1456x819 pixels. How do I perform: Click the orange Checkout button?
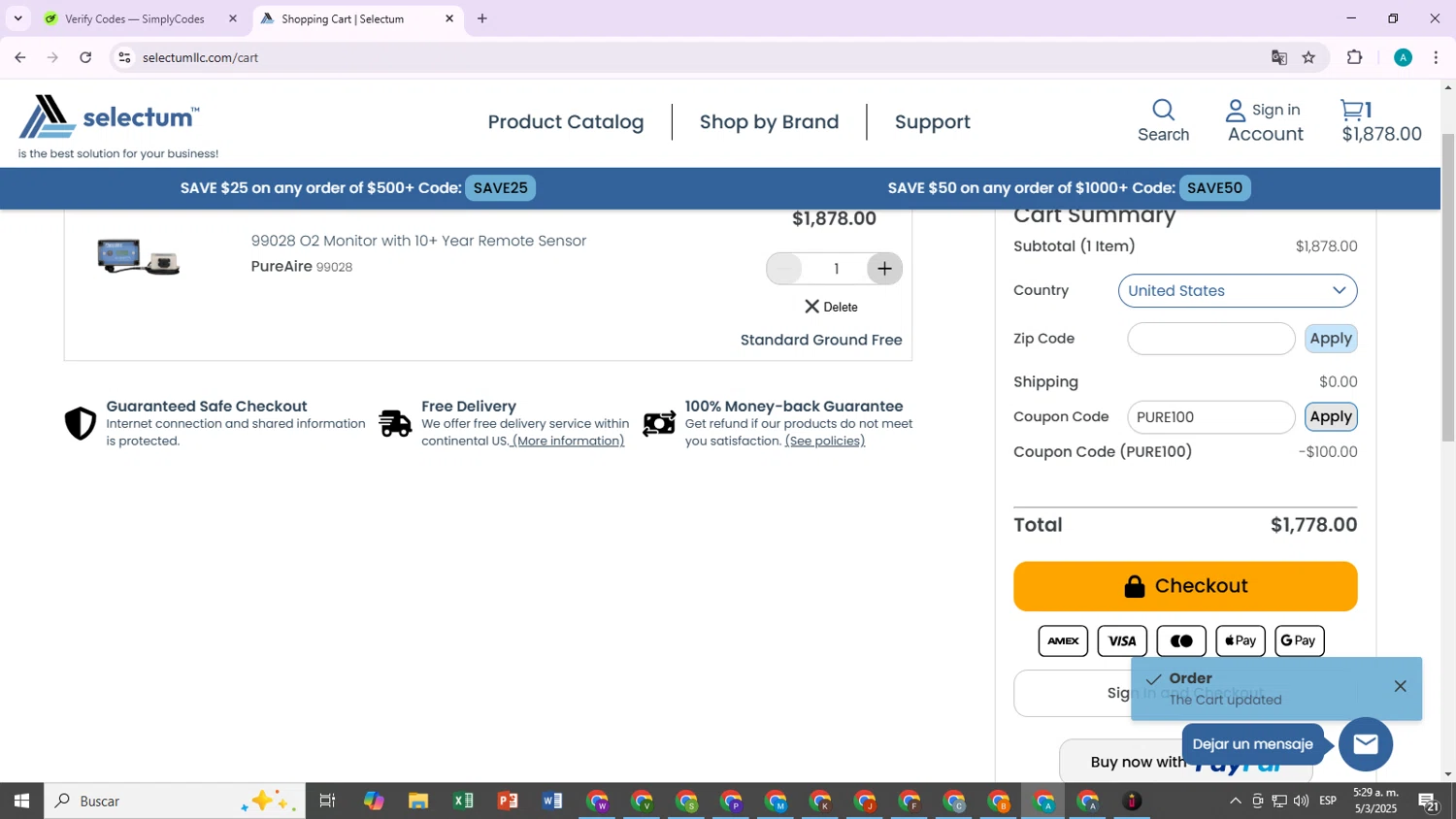(x=1185, y=586)
